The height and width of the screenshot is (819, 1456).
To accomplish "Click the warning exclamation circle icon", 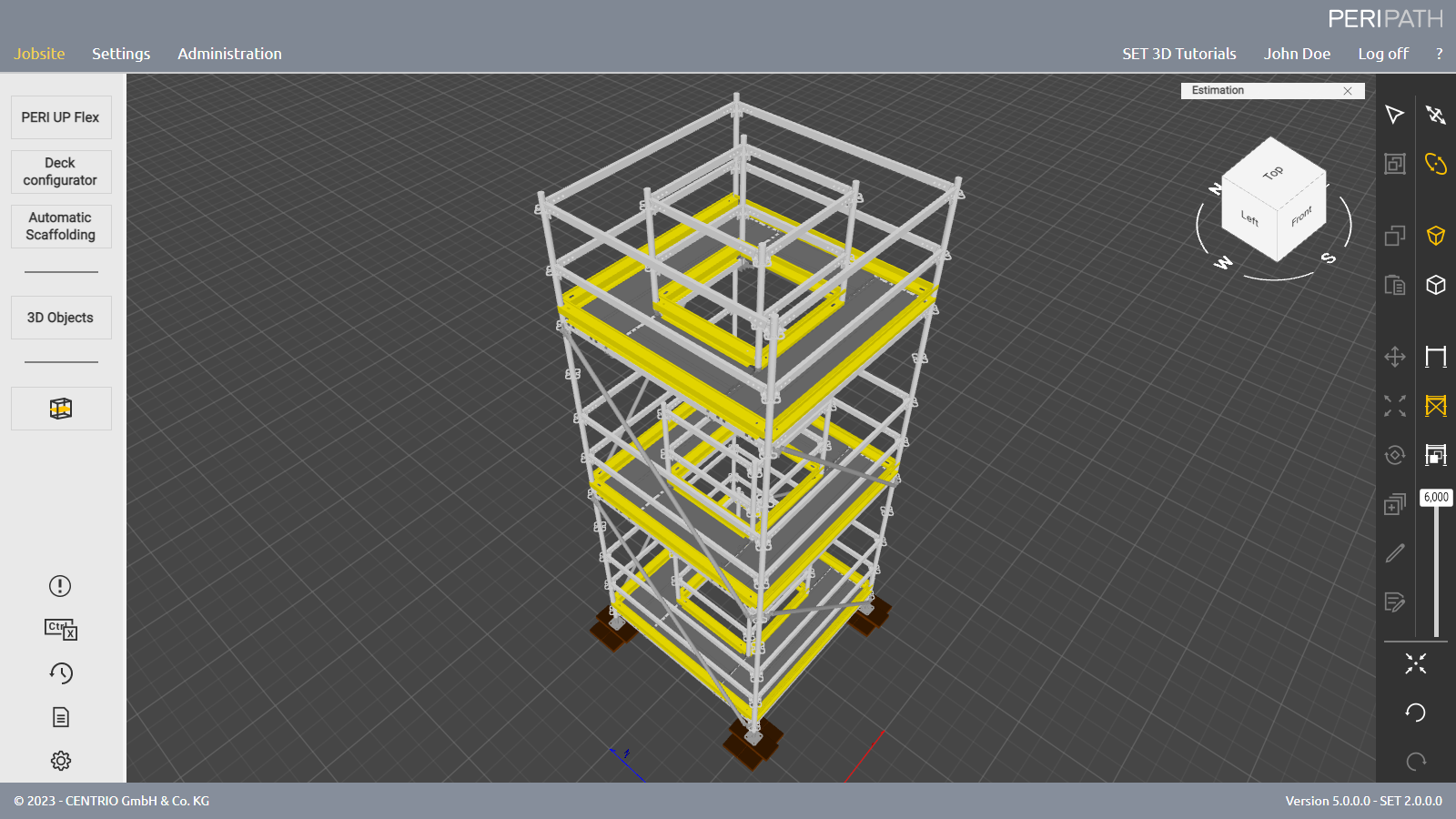I will [61, 586].
